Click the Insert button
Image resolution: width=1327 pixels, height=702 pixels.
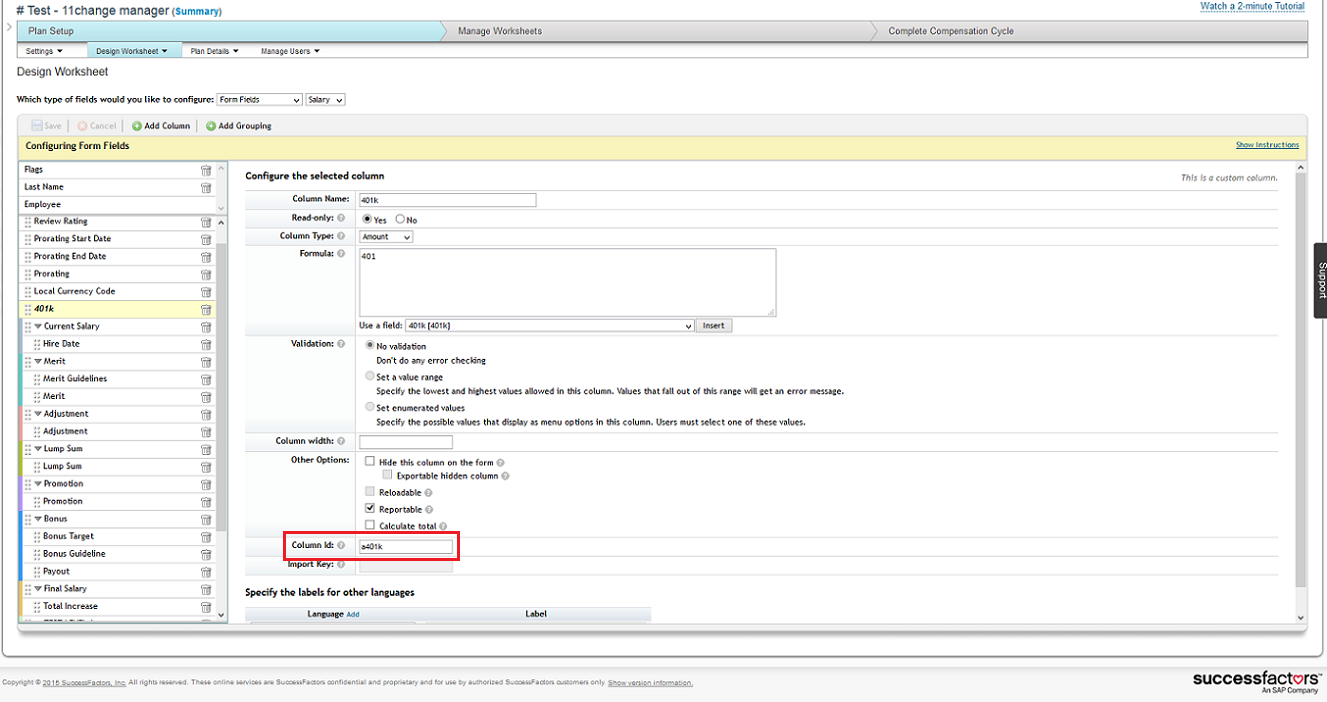[713, 326]
